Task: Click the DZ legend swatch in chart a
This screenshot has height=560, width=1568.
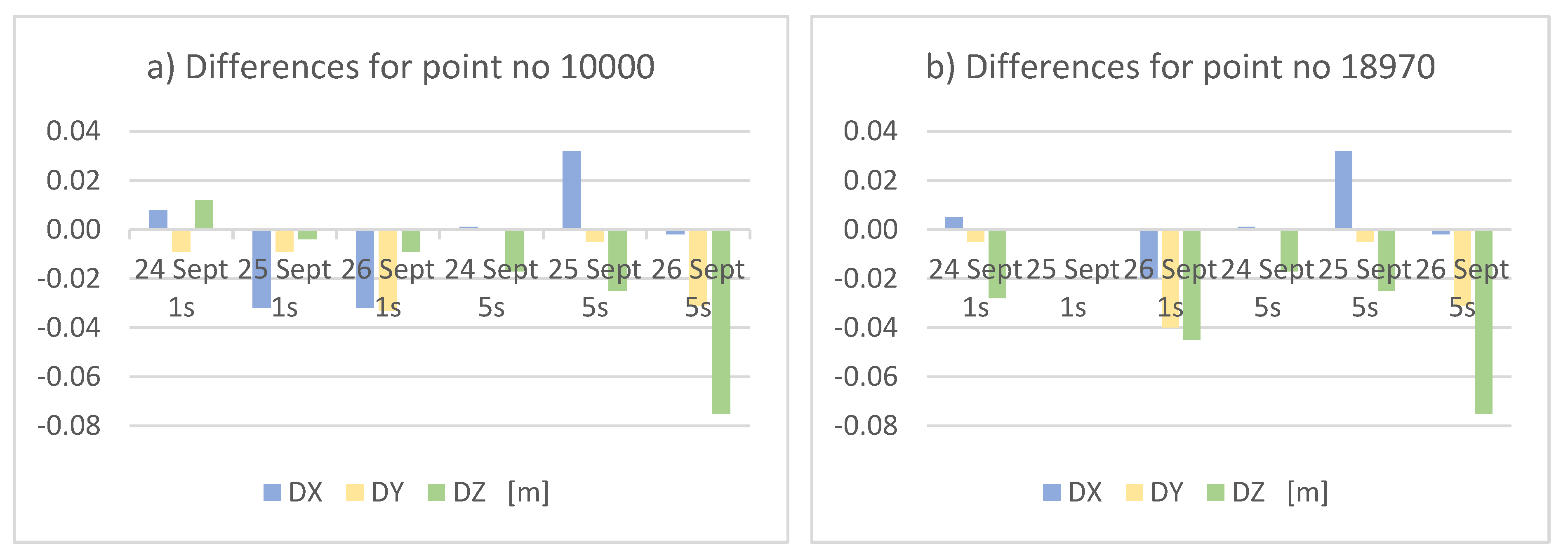Action: (436, 492)
